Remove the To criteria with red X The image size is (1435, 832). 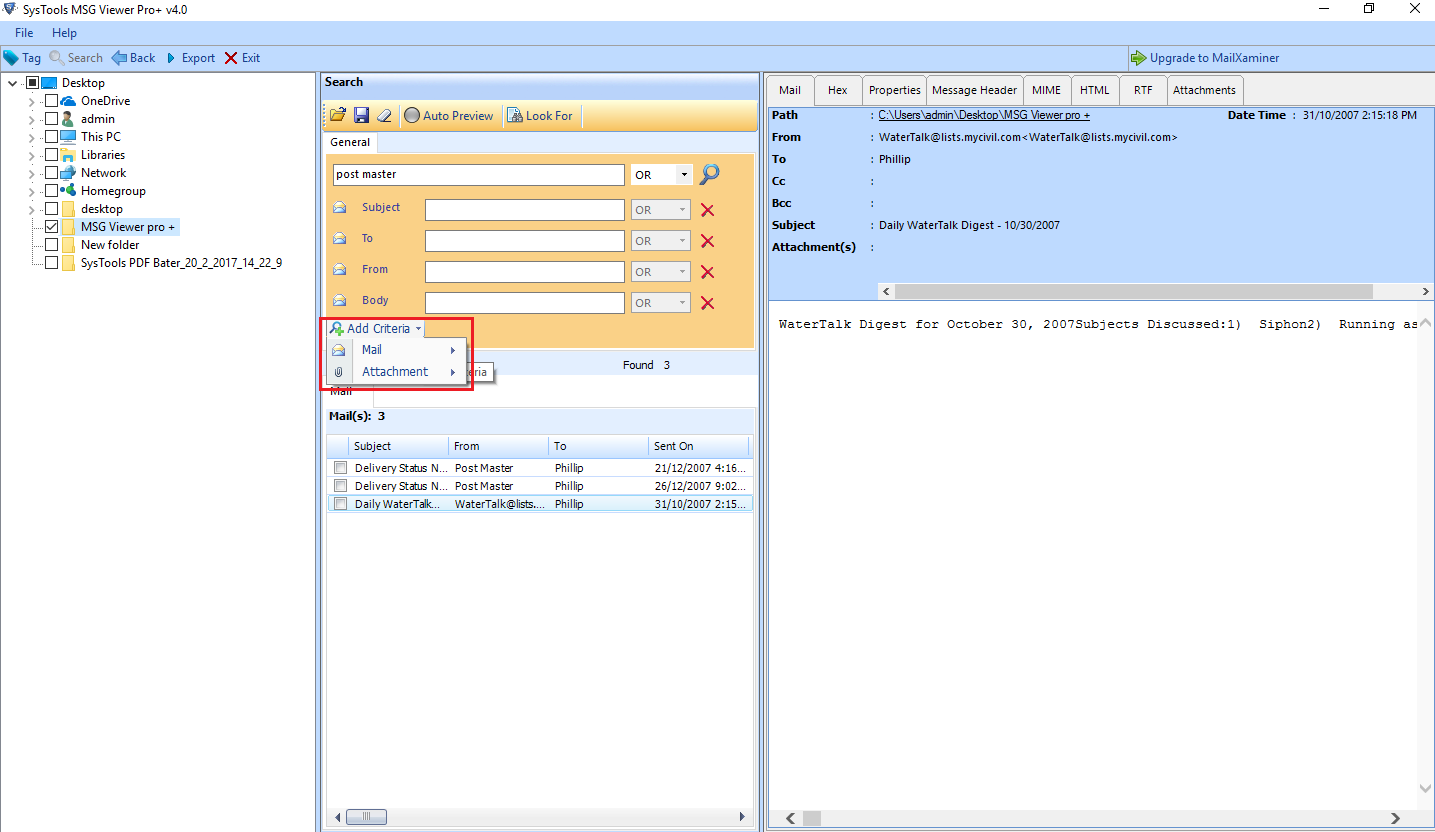[x=707, y=241]
